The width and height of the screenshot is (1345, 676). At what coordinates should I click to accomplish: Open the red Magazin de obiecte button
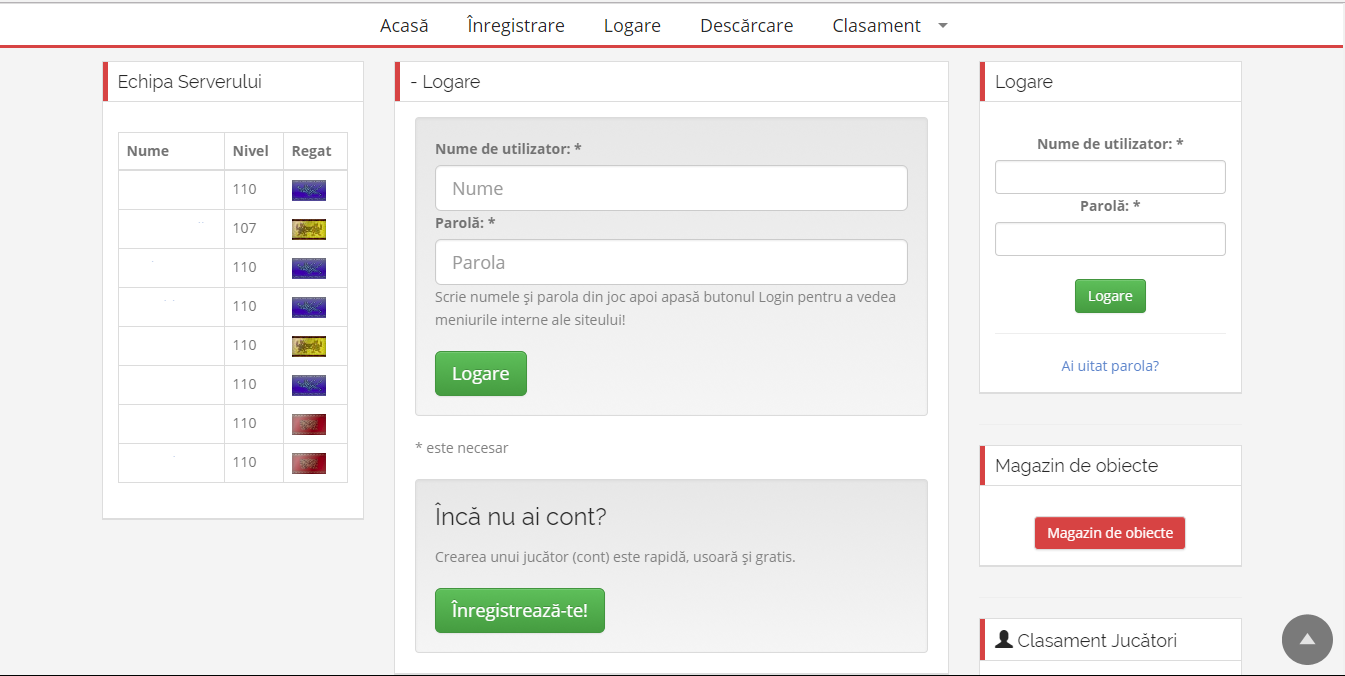coord(1110,533)
